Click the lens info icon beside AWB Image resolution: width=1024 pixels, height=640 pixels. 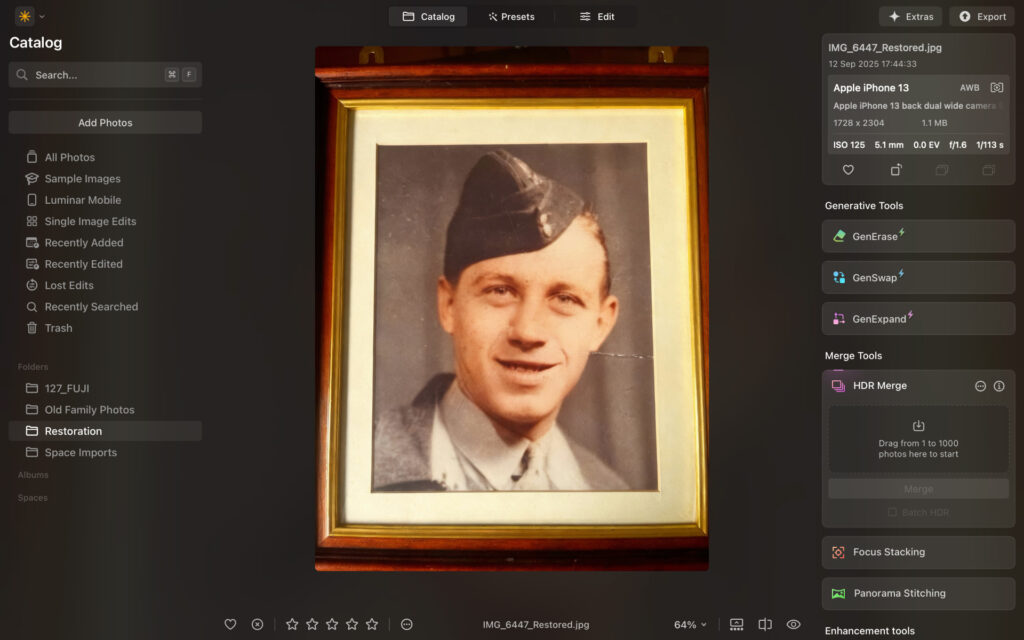click(x=996, y=87)
